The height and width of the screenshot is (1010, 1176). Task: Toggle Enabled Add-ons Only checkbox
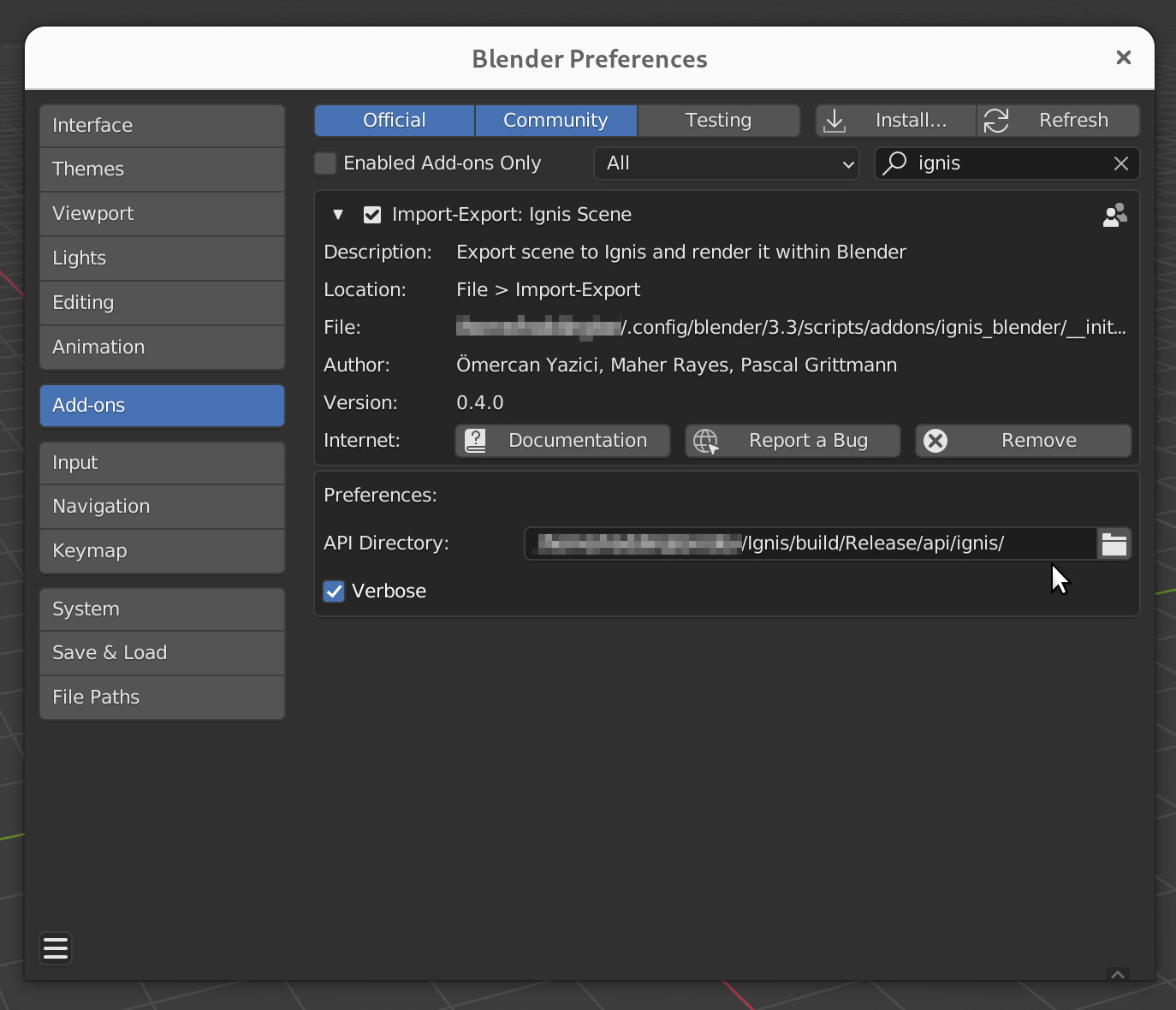coord(325,163)
